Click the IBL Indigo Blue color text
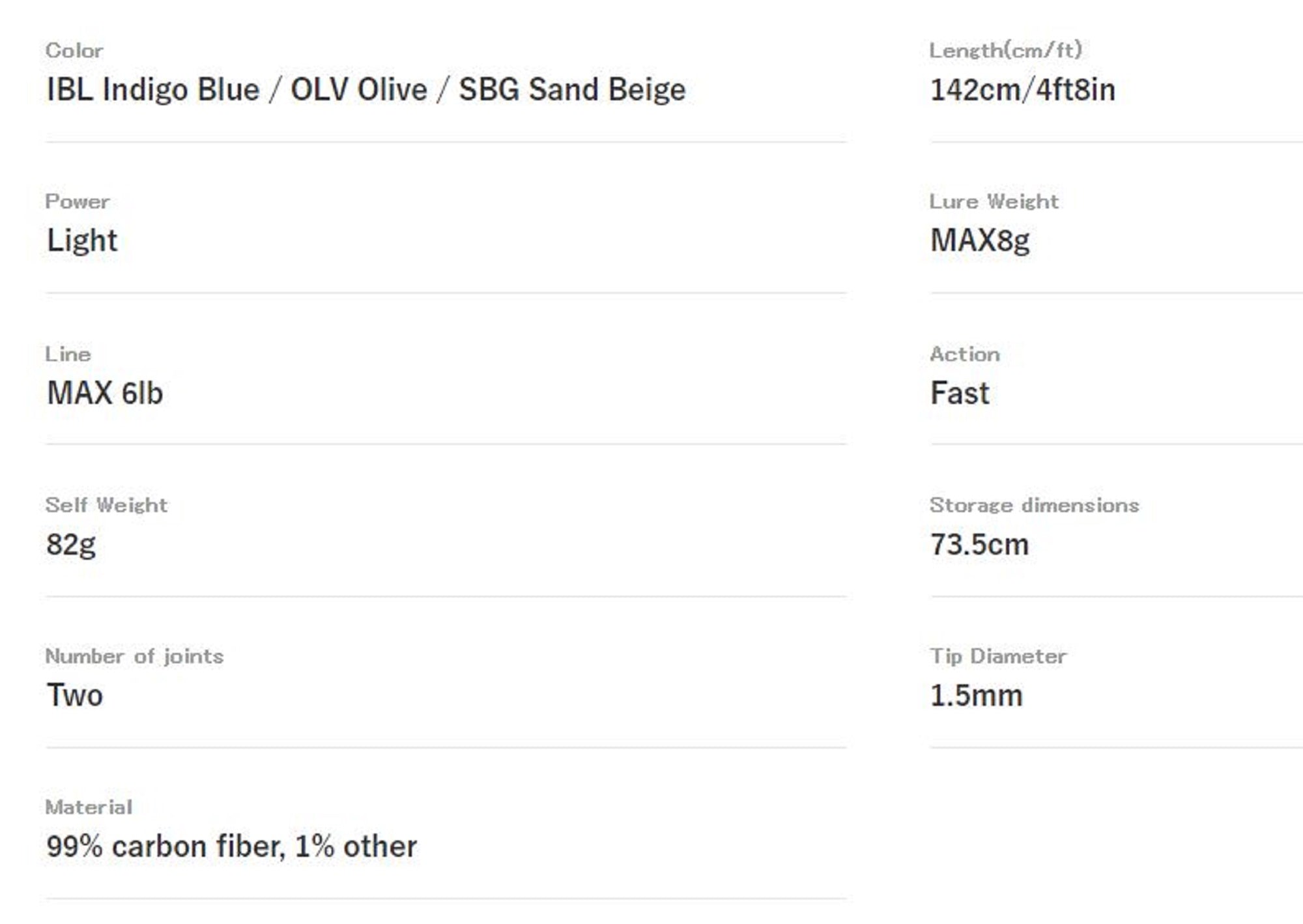1303x924 pixels. (152, 89)
